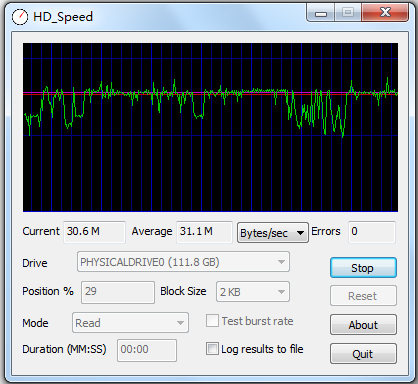Viewport: 418px width, 384px height.
Task: Click the Average label text
Action: tap(152, 231)
